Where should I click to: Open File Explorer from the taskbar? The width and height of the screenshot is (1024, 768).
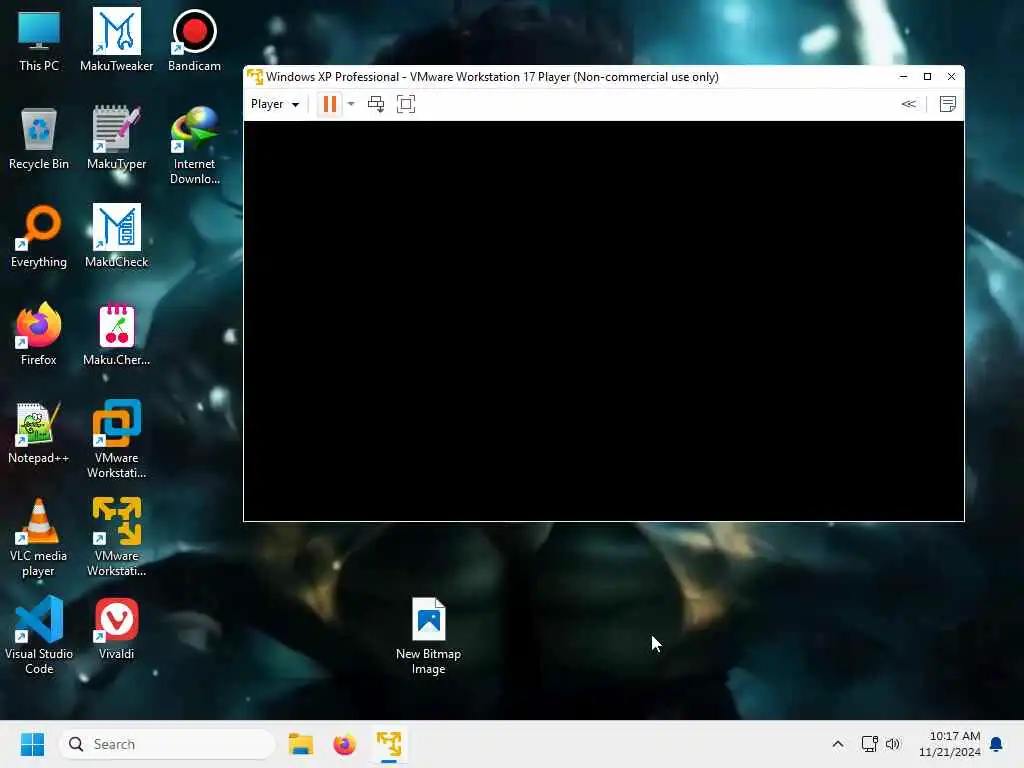coord(300,744)
